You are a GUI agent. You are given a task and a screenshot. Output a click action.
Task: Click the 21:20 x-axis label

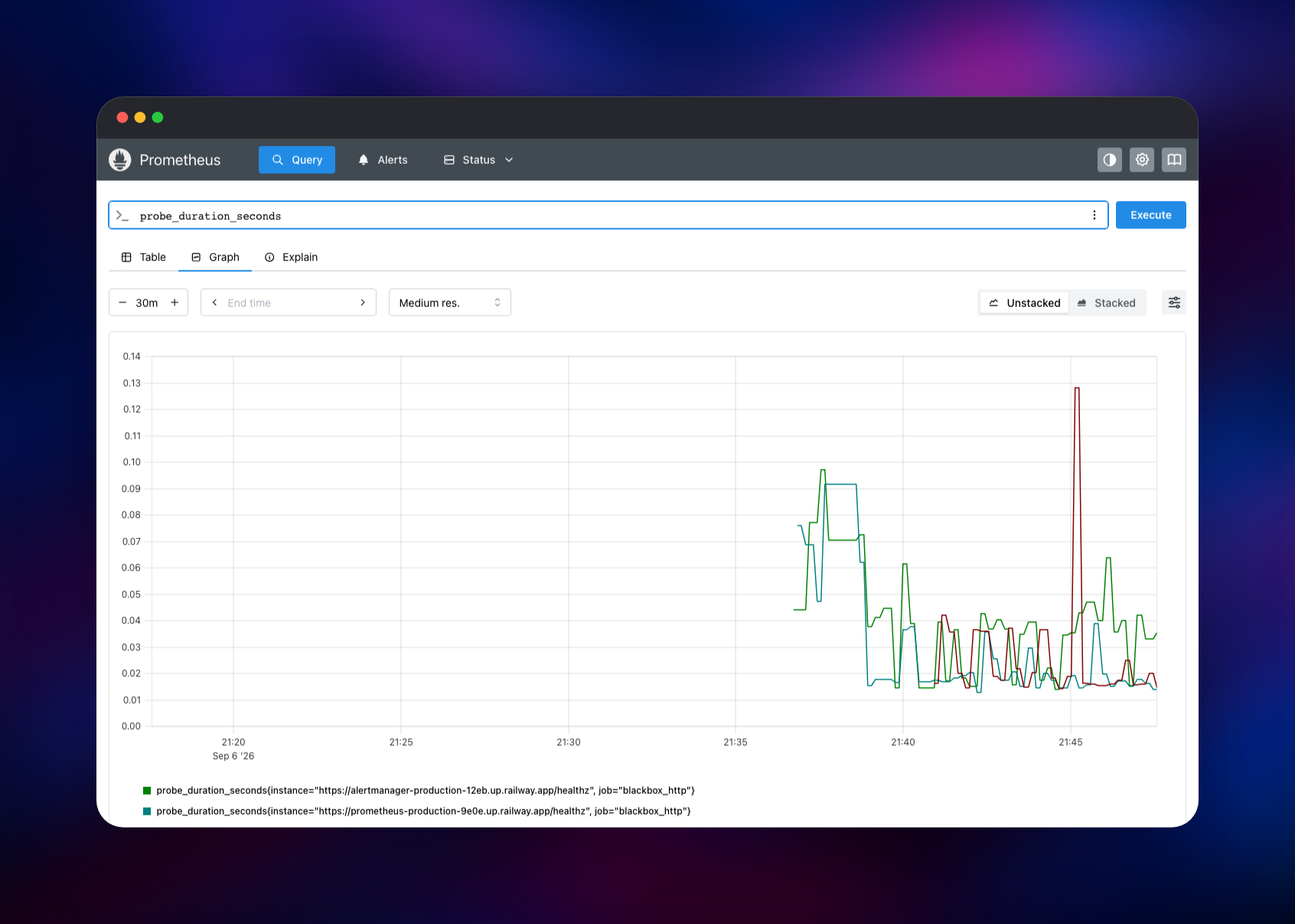click(233, 743)
